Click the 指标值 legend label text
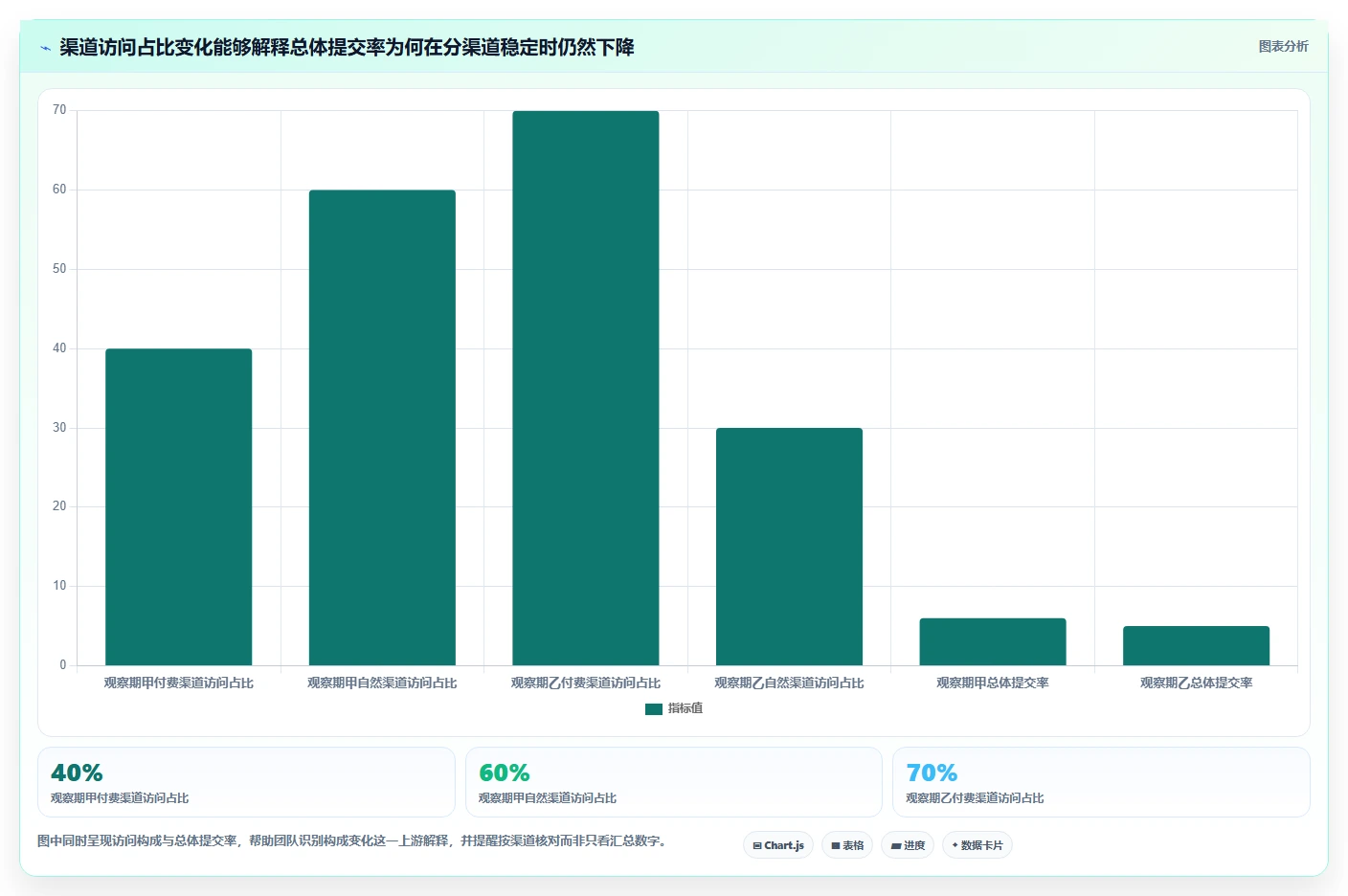Screen dimensions: 1348x896 pos(685,708)
